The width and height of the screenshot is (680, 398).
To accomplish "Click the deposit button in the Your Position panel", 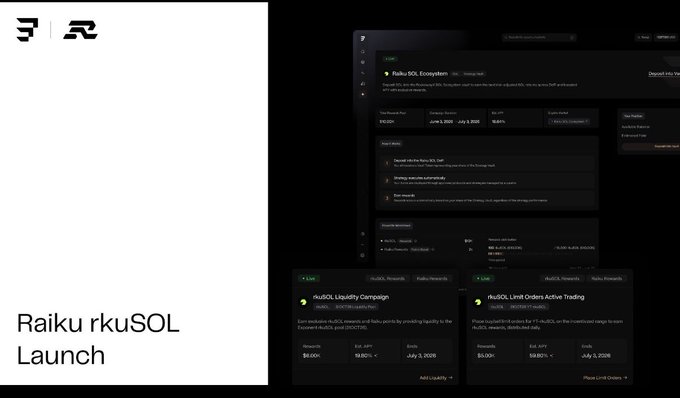I will coord(651,147).
